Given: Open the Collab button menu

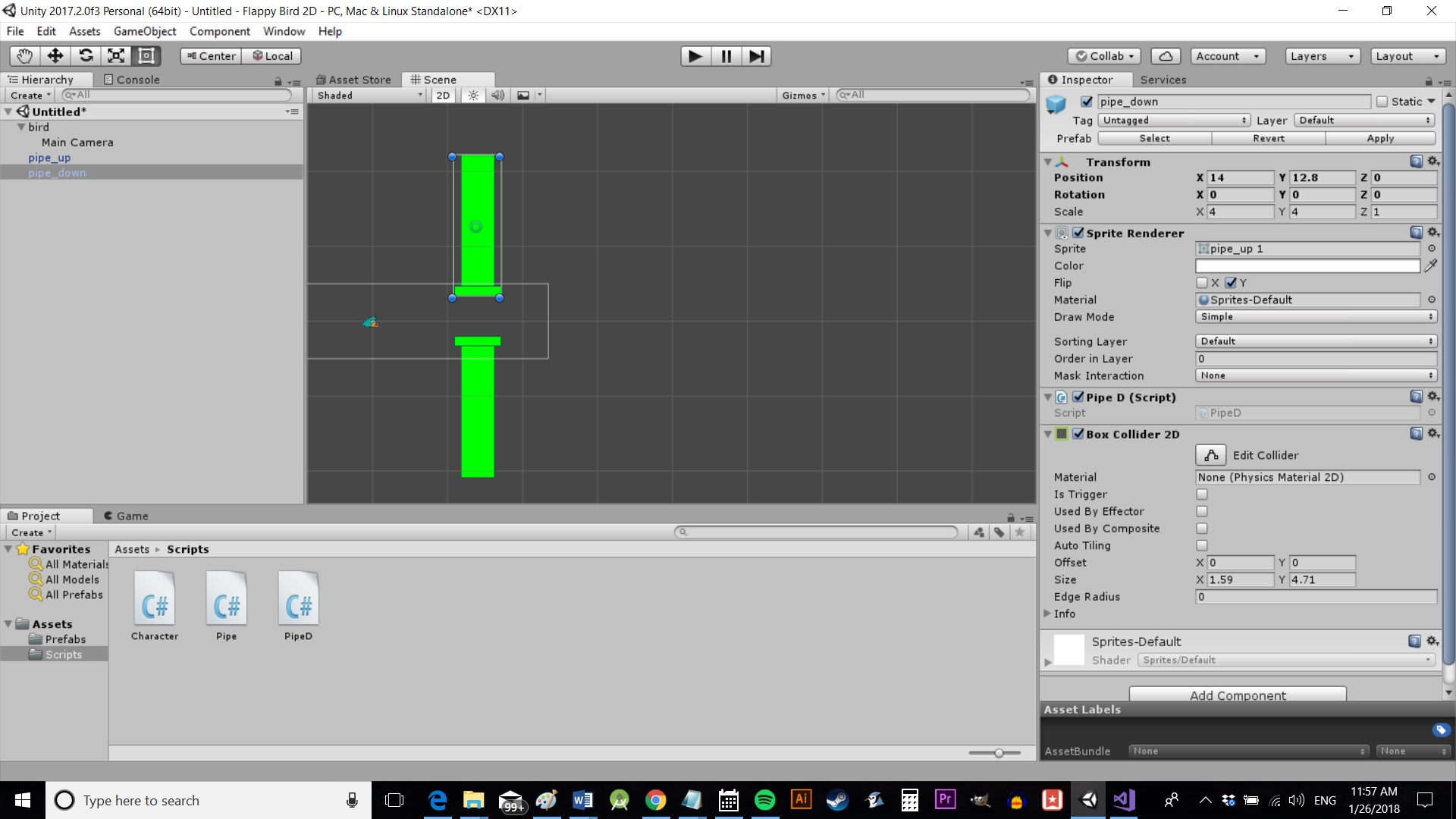Looking at the screenshot, I should pyautogui.click(x=1103, y=56).
